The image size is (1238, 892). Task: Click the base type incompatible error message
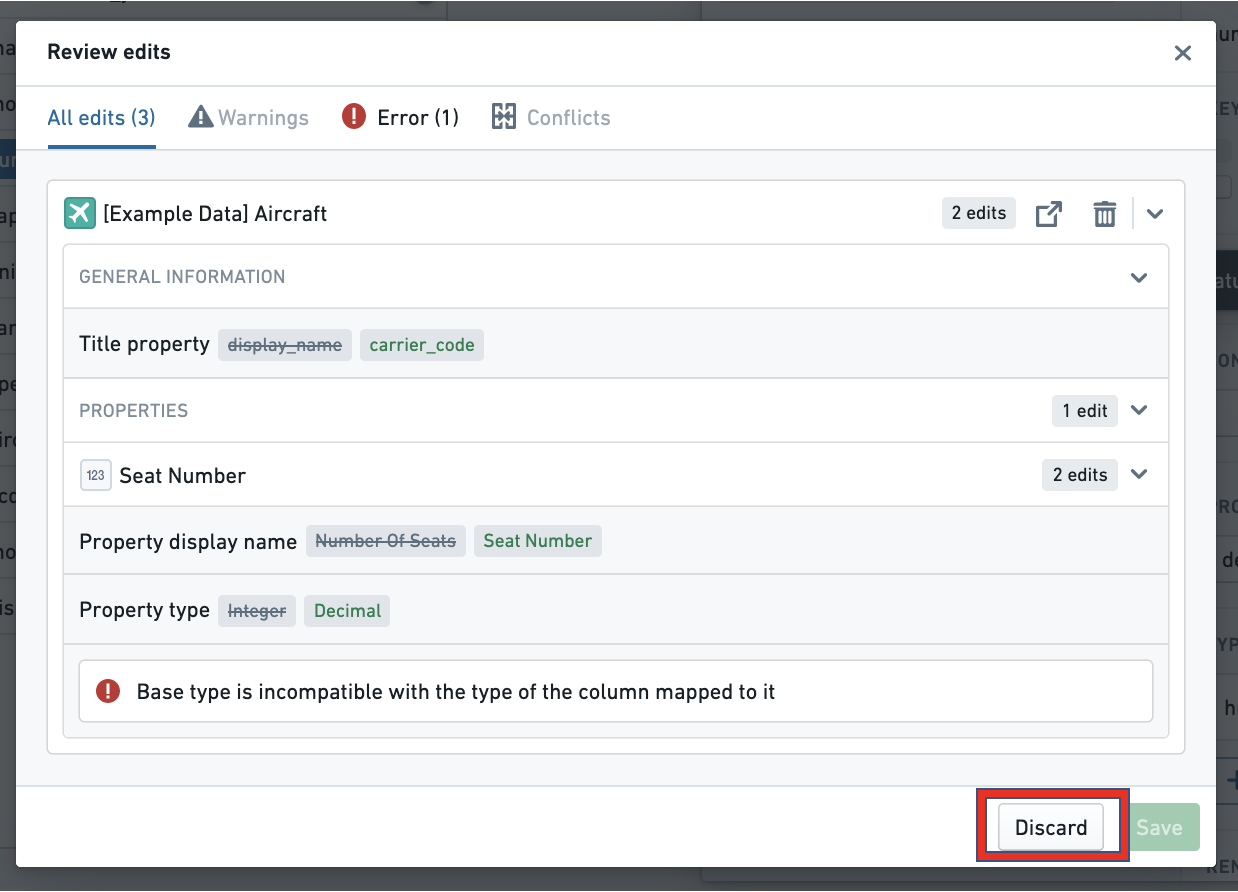(616, 691)
